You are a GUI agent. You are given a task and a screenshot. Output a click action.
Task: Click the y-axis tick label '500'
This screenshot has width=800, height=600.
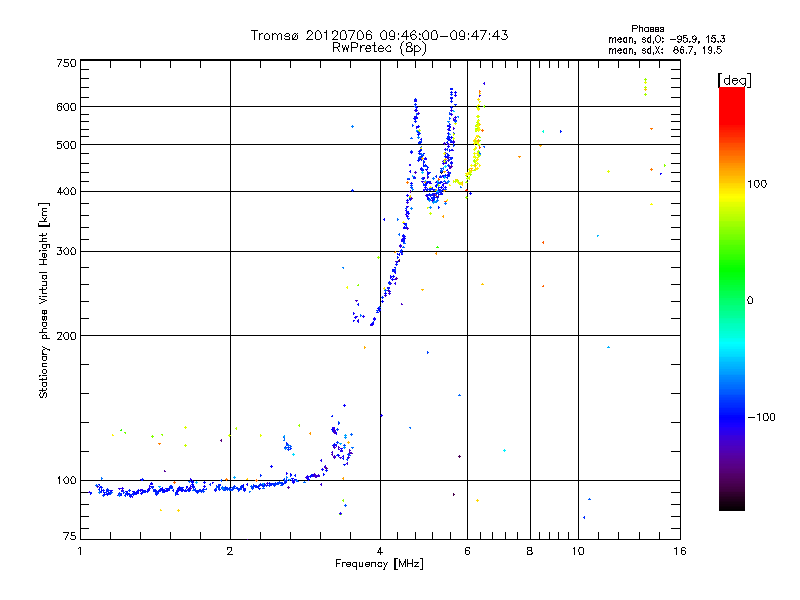[x=66, y=145]
